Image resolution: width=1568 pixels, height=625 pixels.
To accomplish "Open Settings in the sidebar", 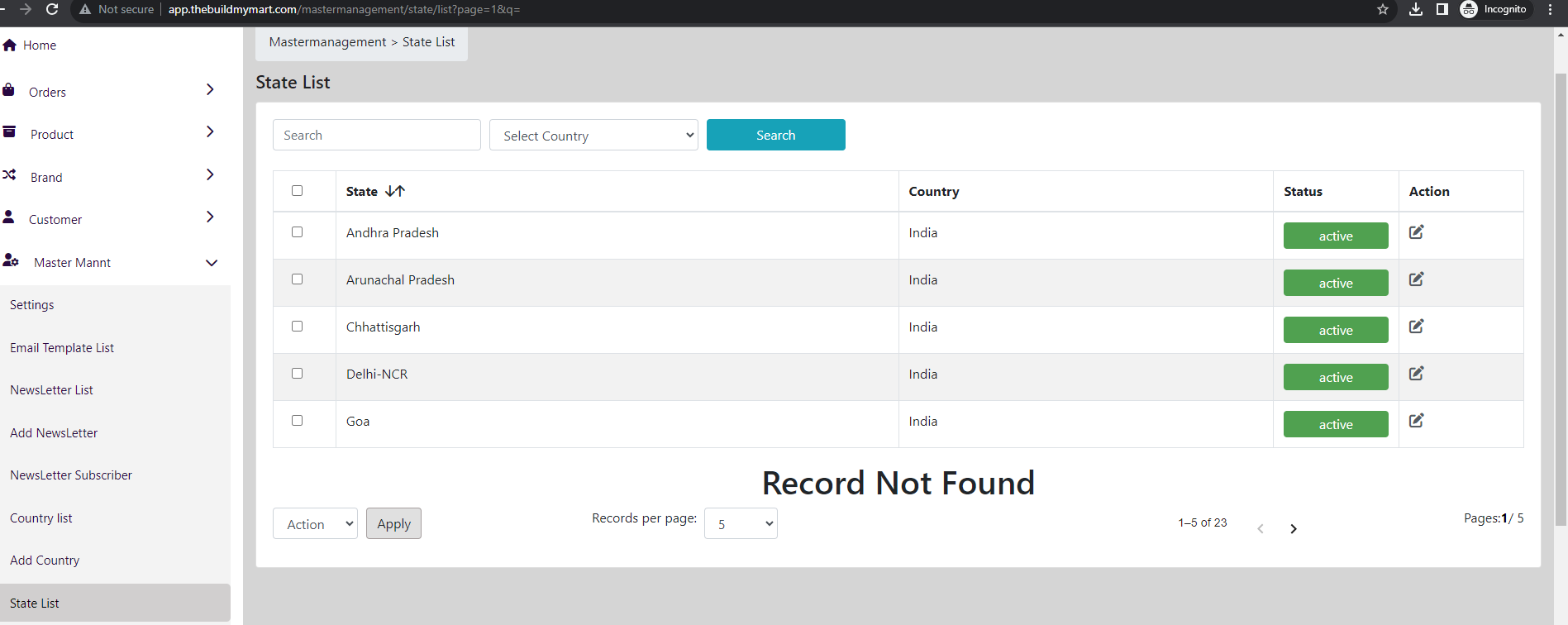I will (x=32, y=305).
